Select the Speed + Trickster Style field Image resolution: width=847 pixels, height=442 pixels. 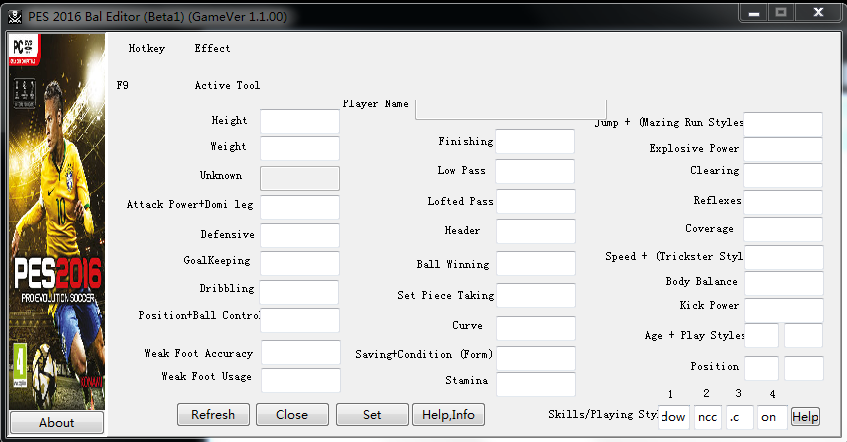pos(784,257)
